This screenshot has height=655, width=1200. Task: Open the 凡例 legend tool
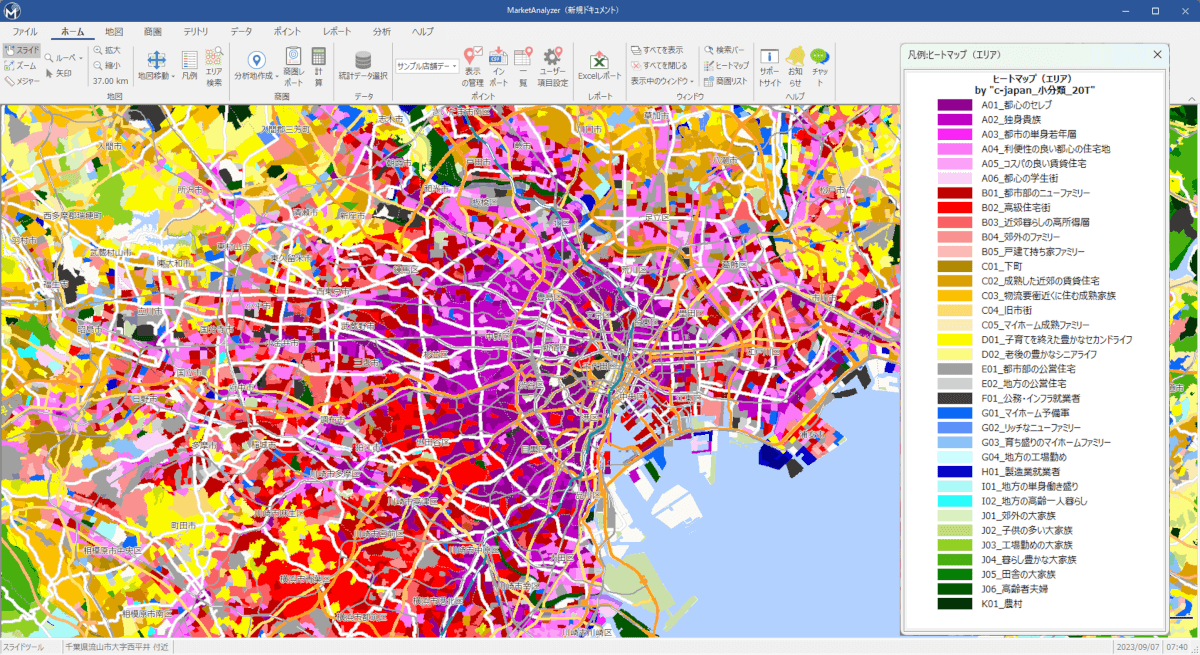[x=190, y=67]
